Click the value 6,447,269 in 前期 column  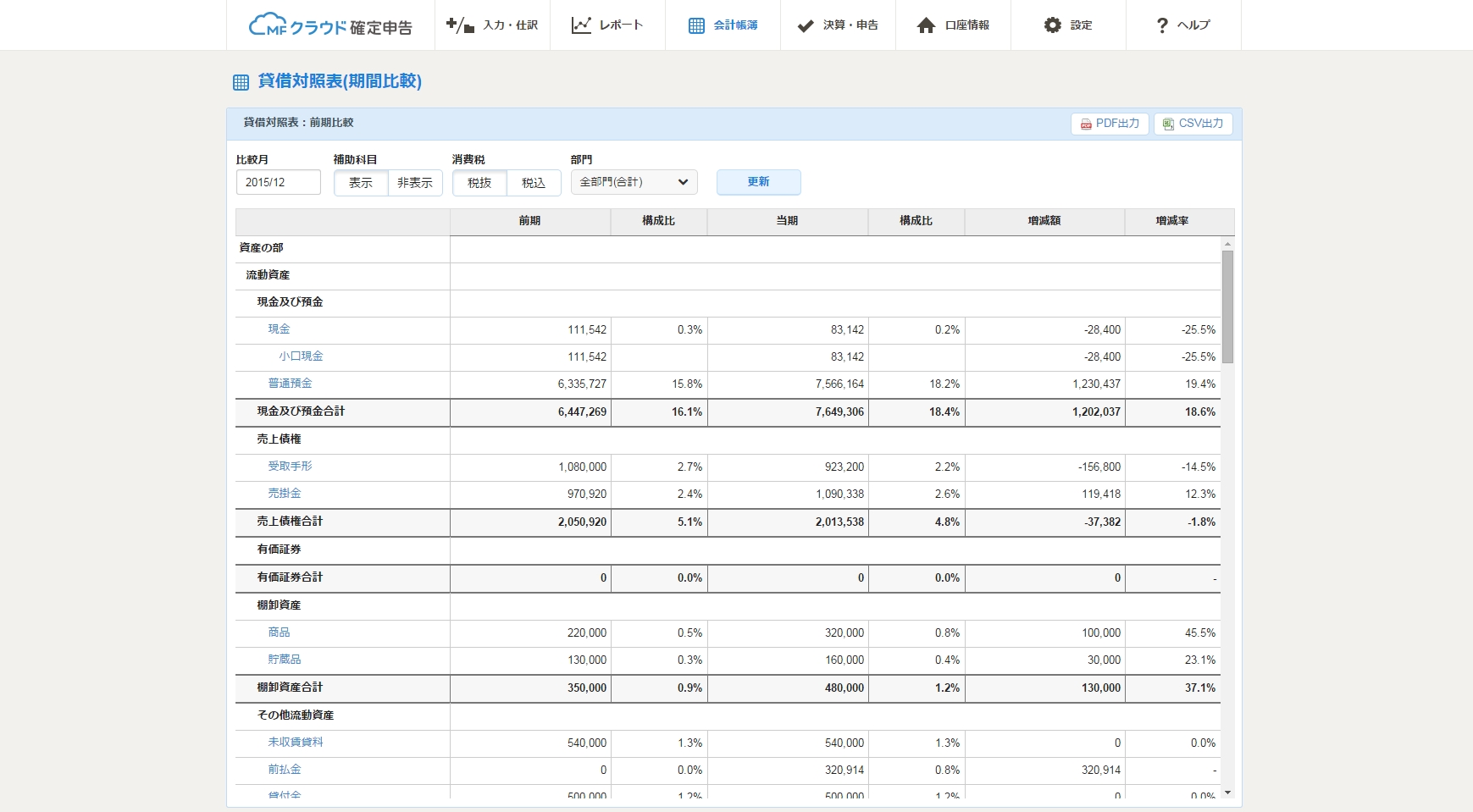[x=583, y=412]
